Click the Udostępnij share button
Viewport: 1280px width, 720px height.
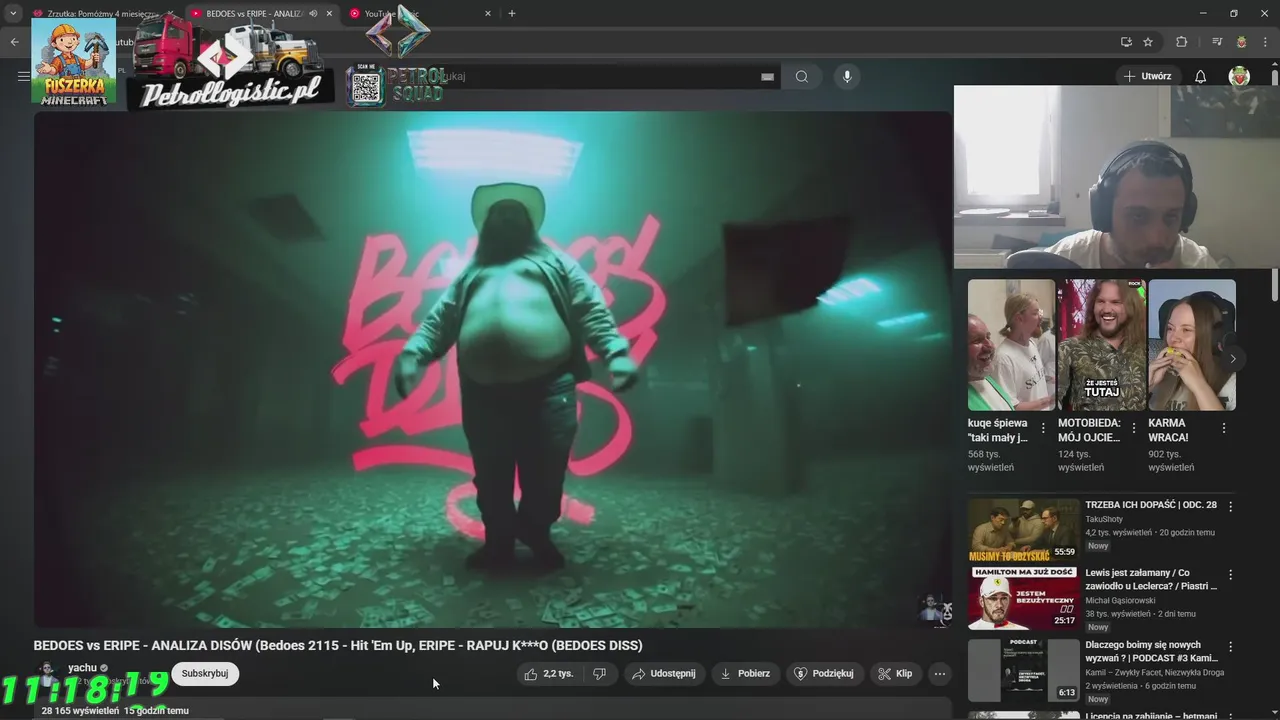tap(663, 674)
